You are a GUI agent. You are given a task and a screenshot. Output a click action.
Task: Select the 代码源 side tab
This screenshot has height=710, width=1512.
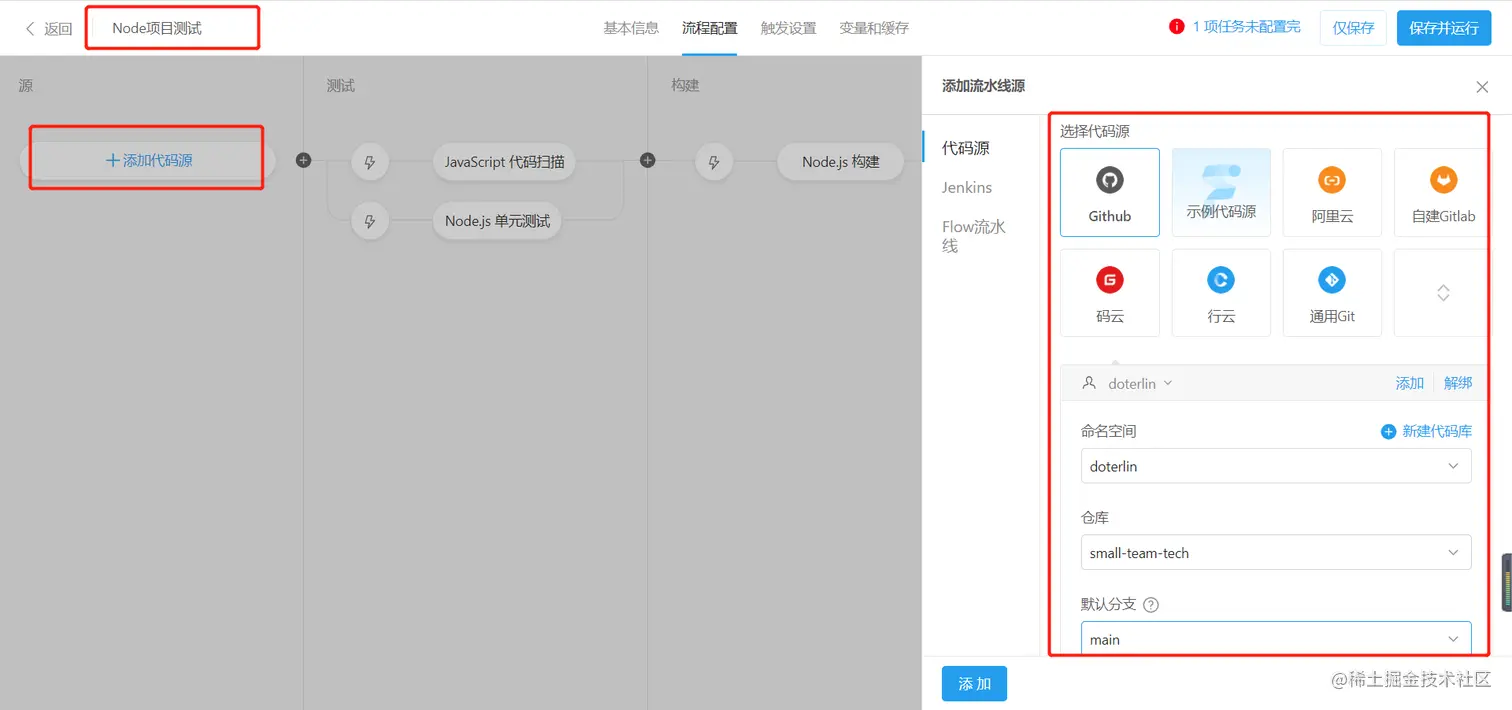966,148
